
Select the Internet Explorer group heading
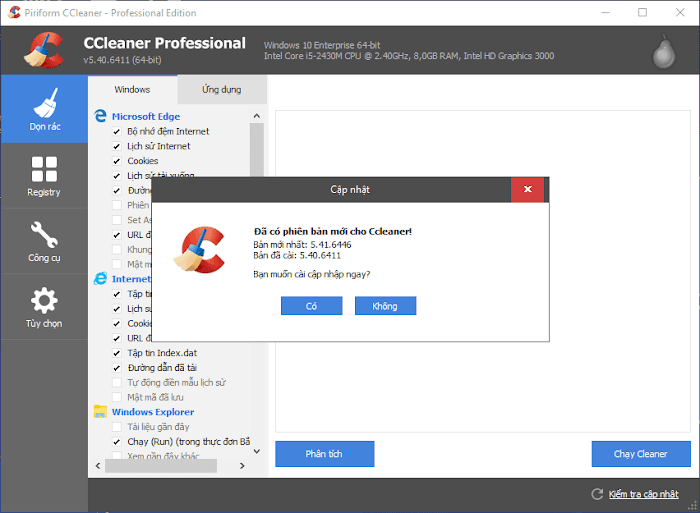click(x=131, y=279)
